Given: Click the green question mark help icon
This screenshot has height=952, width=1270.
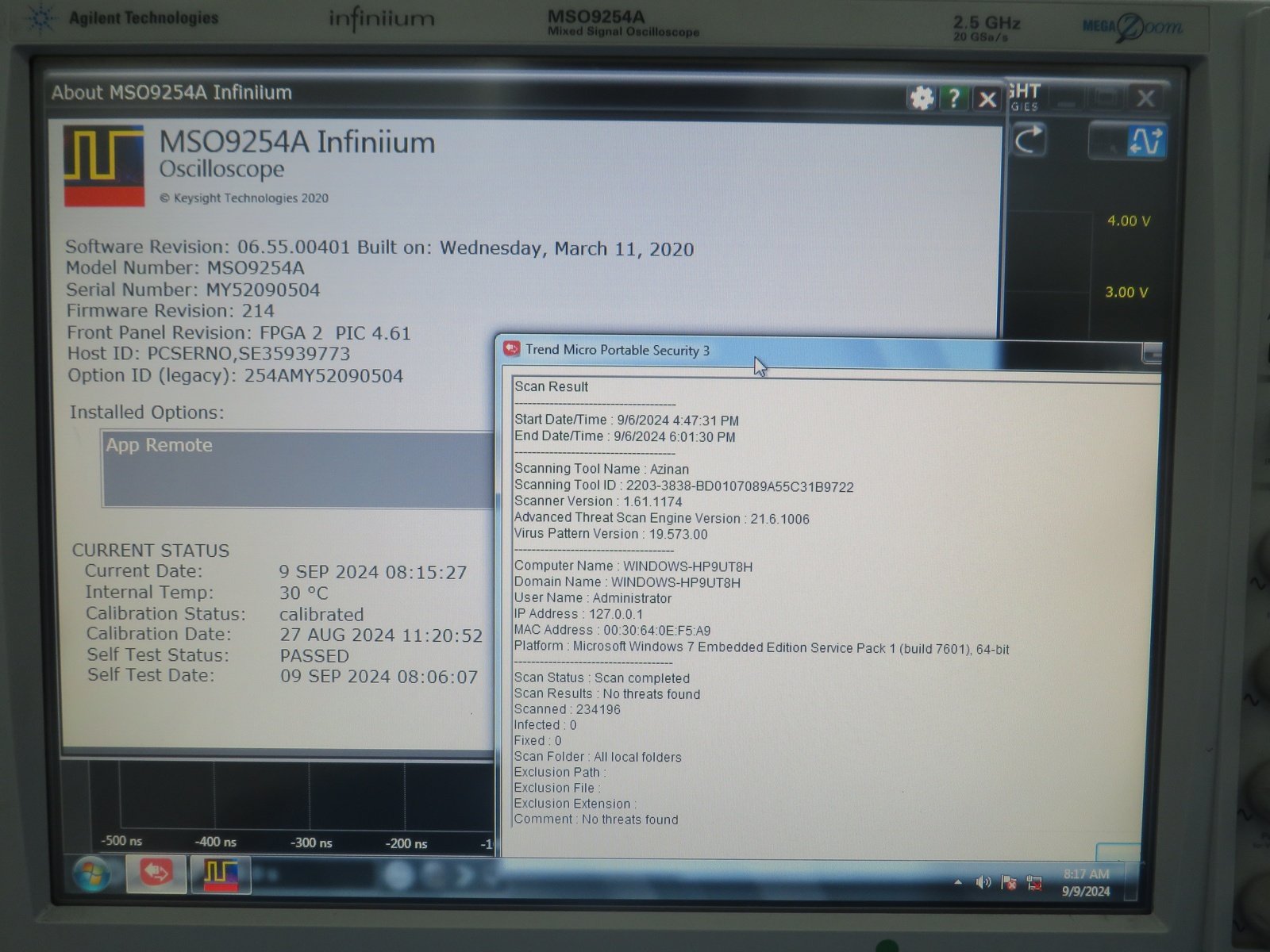Looking at the screenshot, I should coord(954,98).
